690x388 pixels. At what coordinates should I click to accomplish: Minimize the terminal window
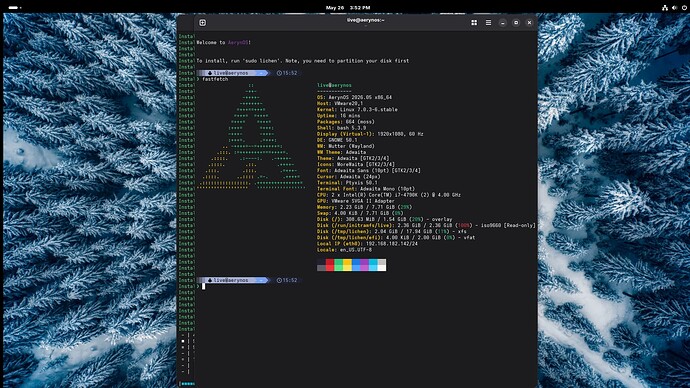(503, 23)
